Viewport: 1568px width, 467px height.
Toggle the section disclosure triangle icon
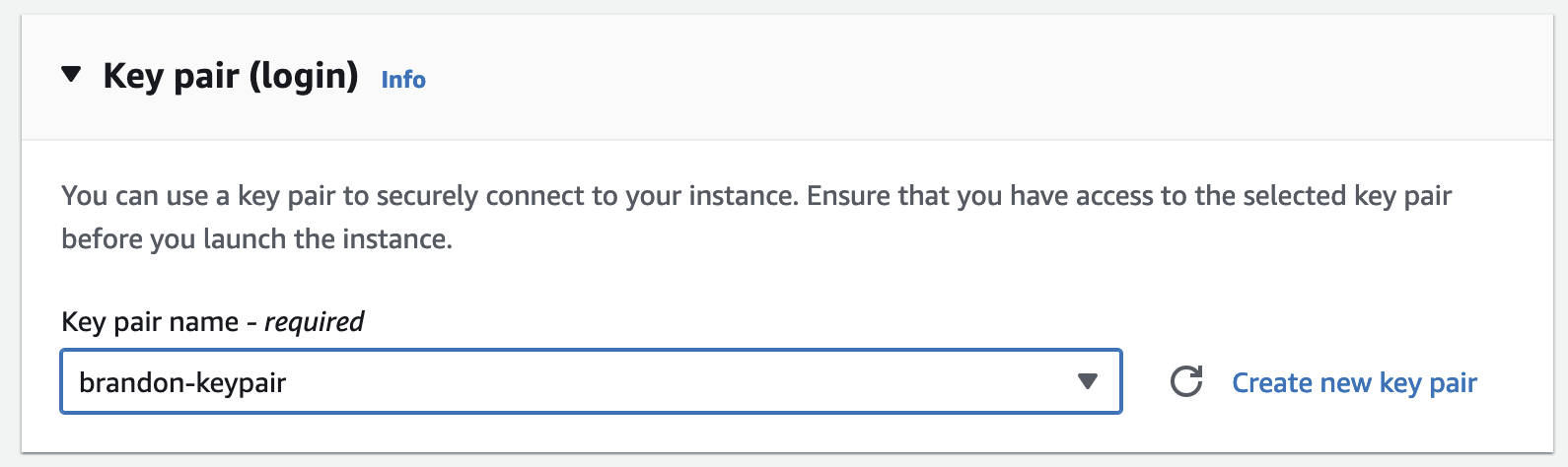coord(71,75)
